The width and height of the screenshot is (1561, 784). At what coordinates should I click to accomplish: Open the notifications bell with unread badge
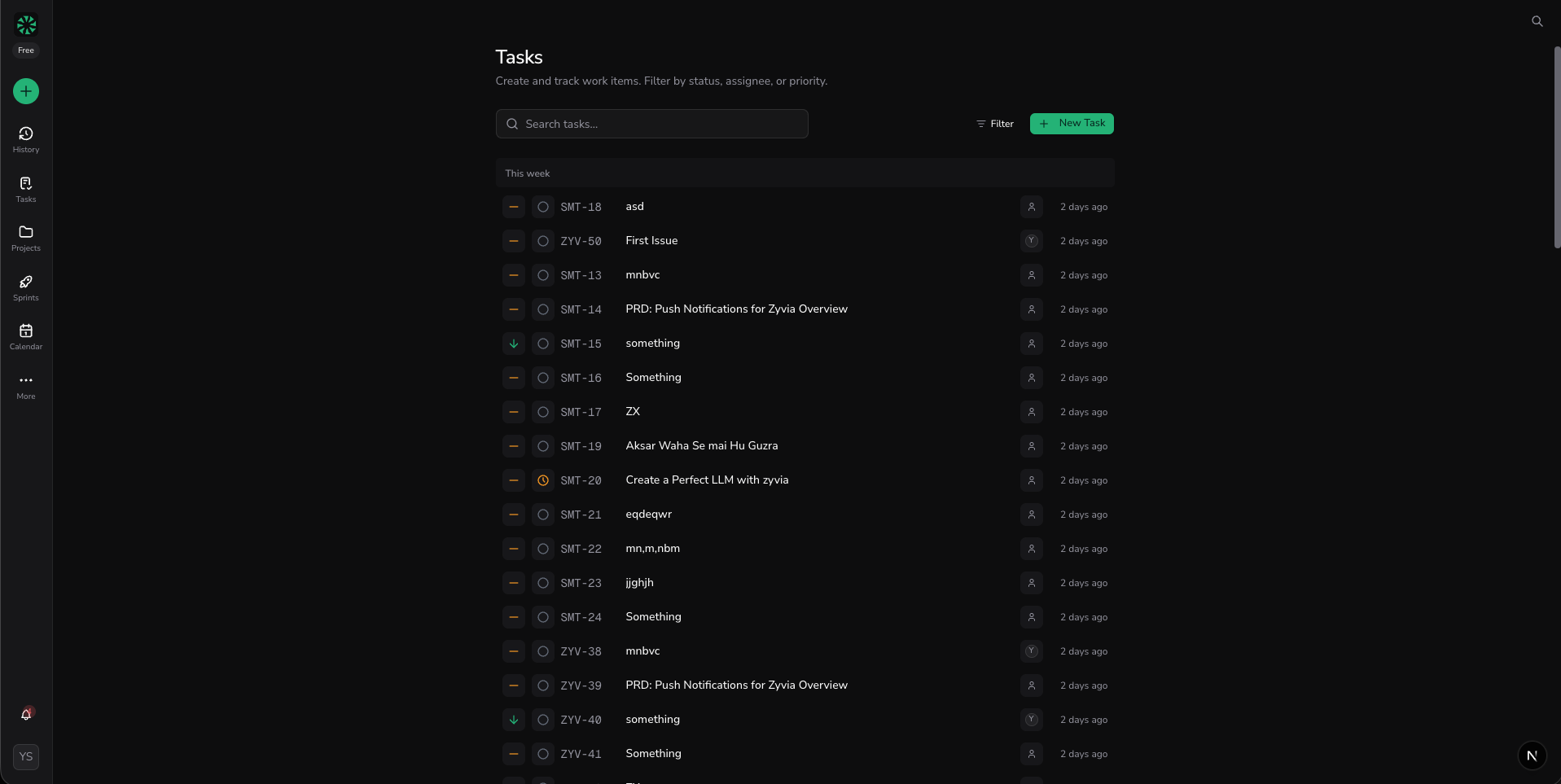click(25, 715)
